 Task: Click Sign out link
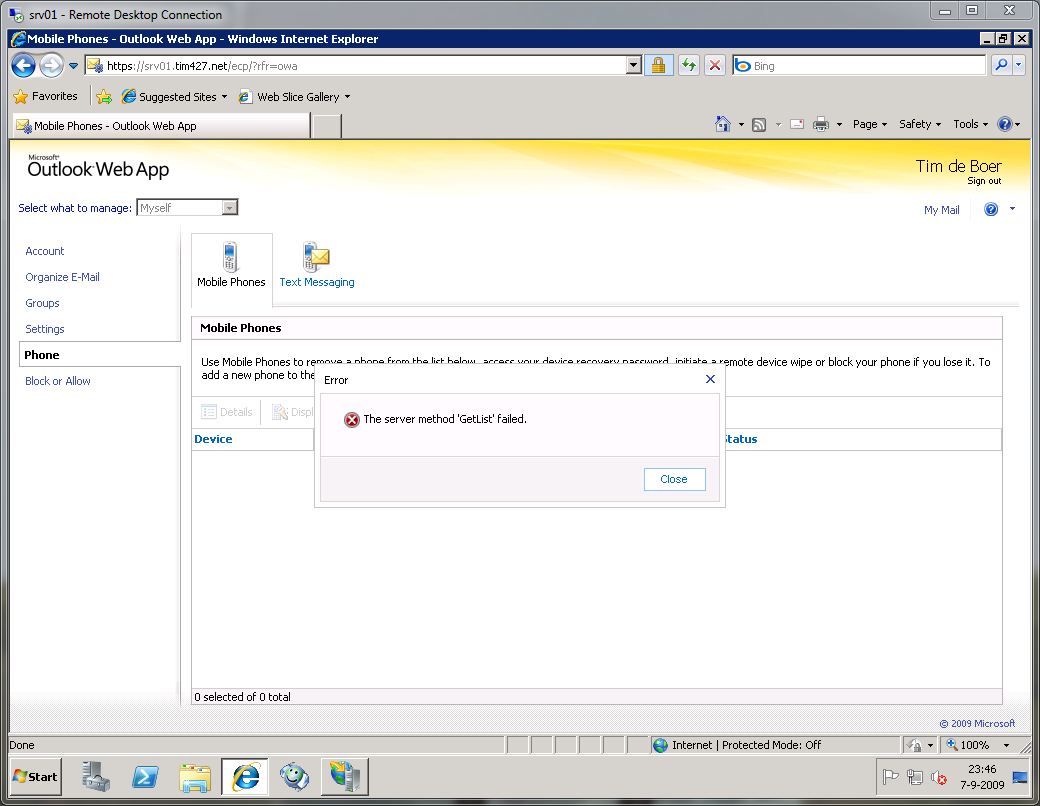(x=984, y=181)
